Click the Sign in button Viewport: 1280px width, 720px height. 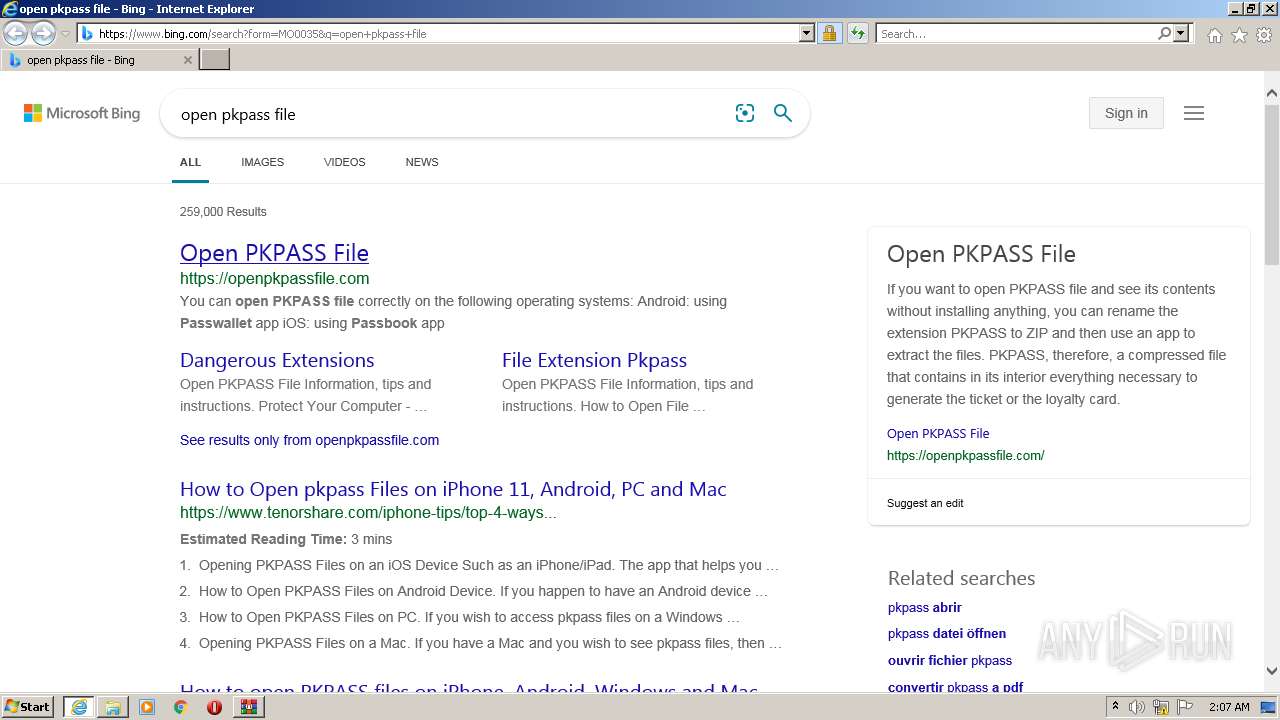pyautogui.click(x=1126, y=113)
